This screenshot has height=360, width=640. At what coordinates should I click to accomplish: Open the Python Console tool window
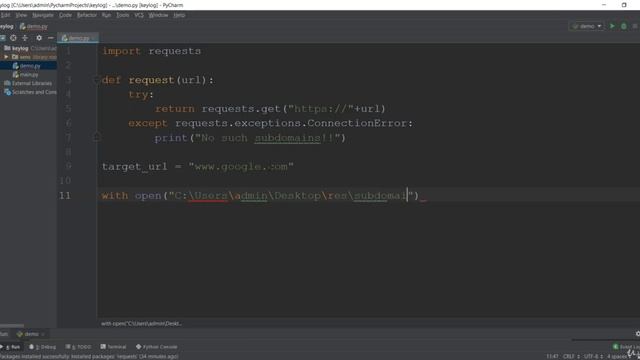(157, 347)
